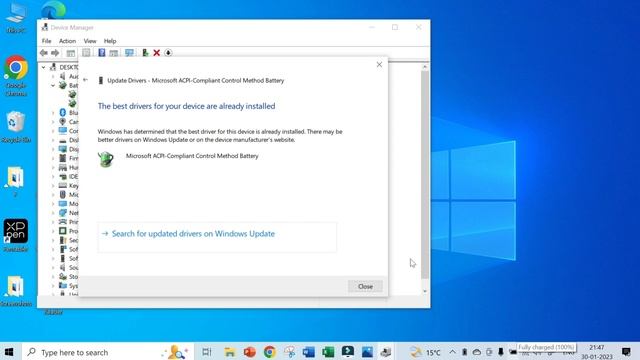Screen dimensions: 640x360
Task: Click the Back arrow in Device Manager toolbar
Action: tap(44, 53)
